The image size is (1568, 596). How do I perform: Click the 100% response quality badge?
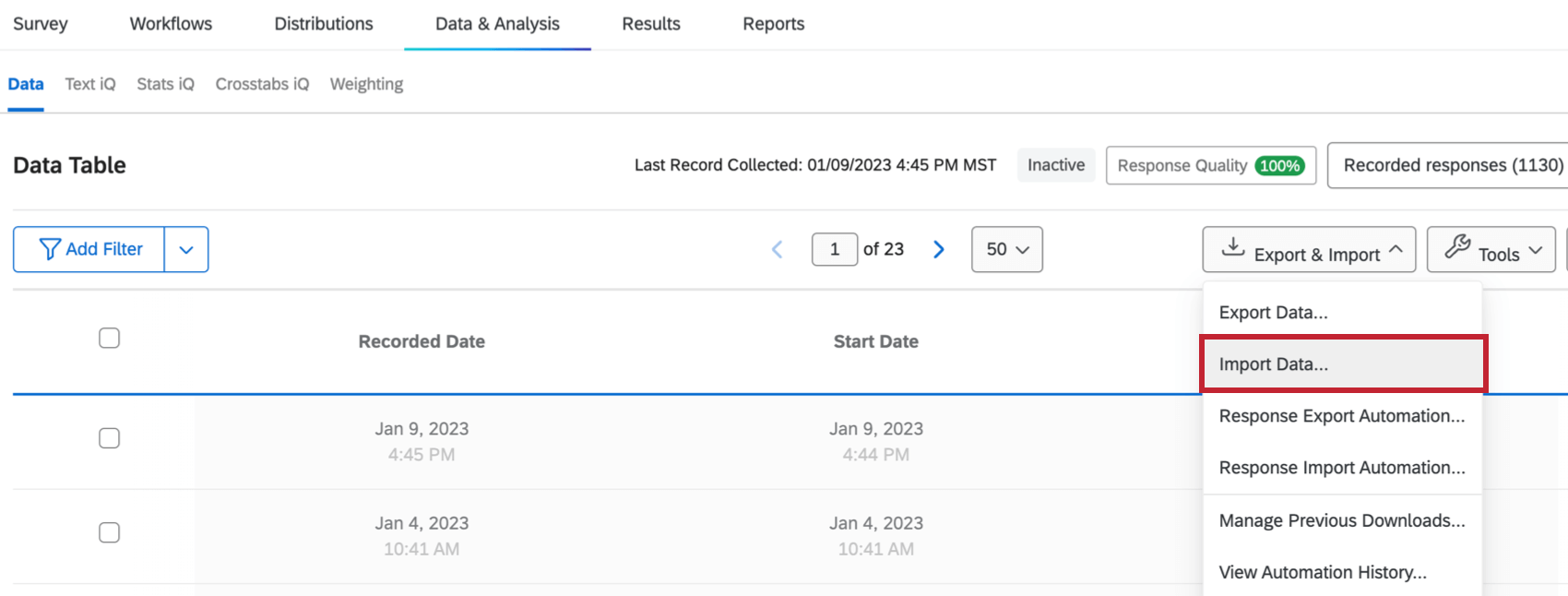[x=1279, y=166]
